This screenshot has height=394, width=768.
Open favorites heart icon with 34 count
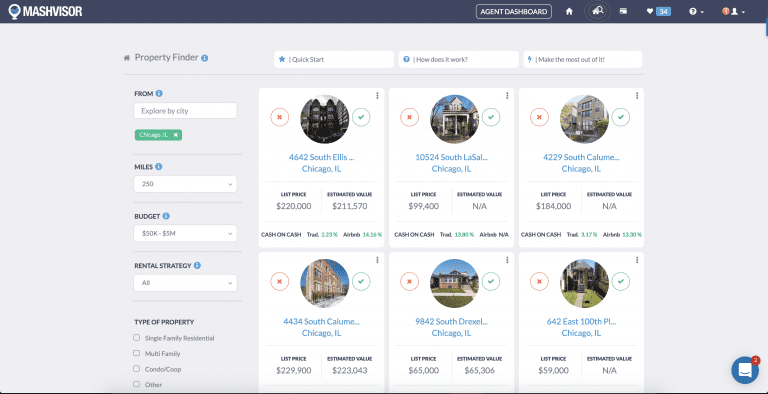point(658,11)
